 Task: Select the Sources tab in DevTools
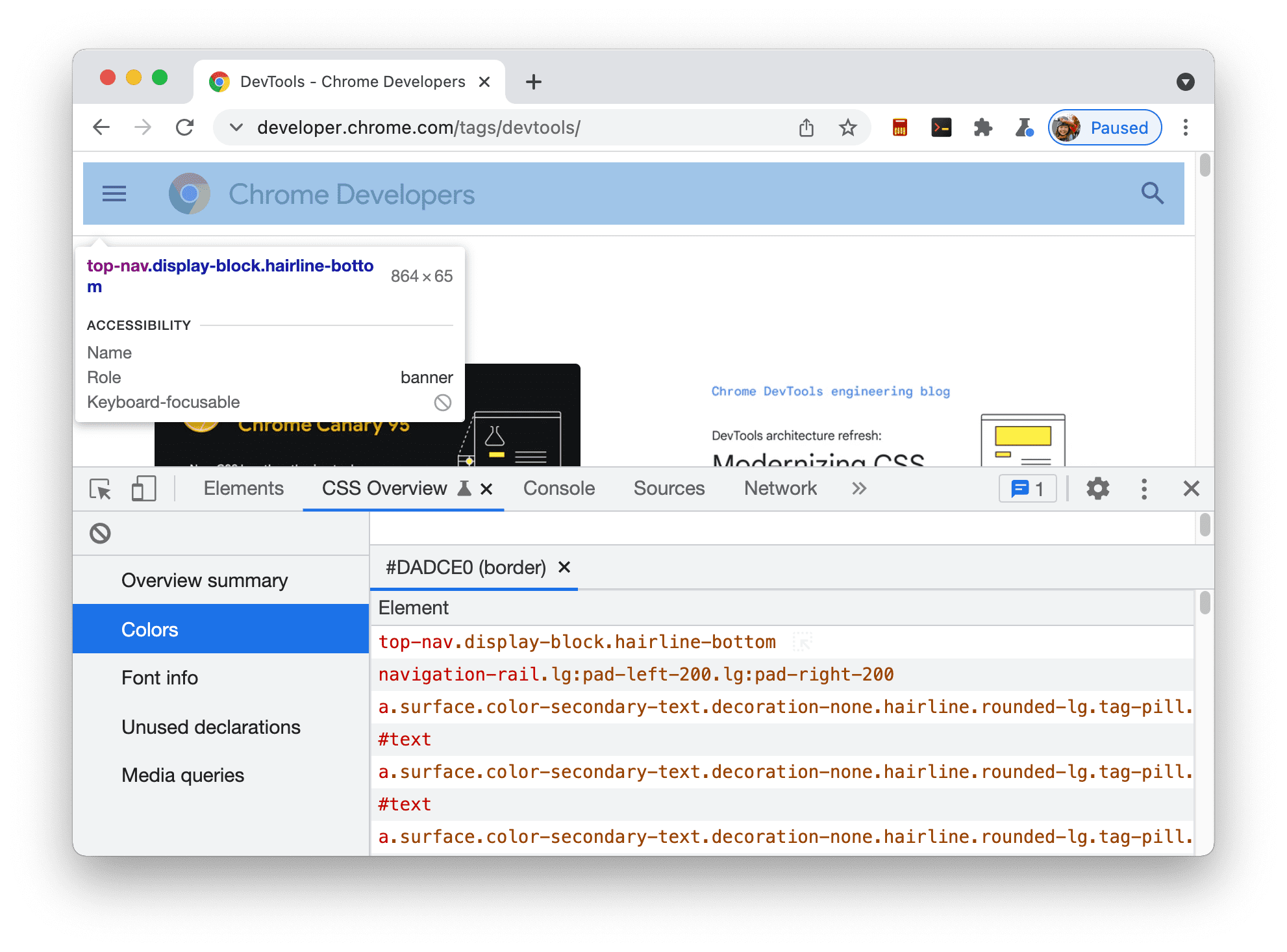[x=670, y=488]
